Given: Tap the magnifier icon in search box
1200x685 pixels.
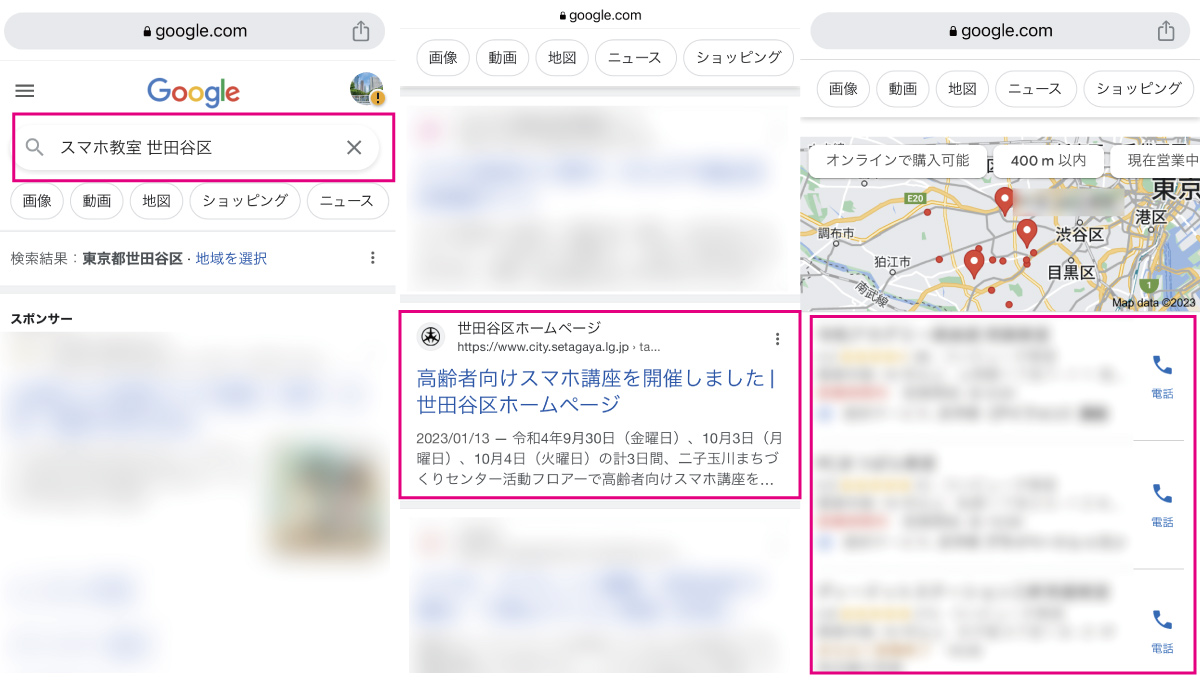Looking at the screenshot, I should [x=35, y=148].
